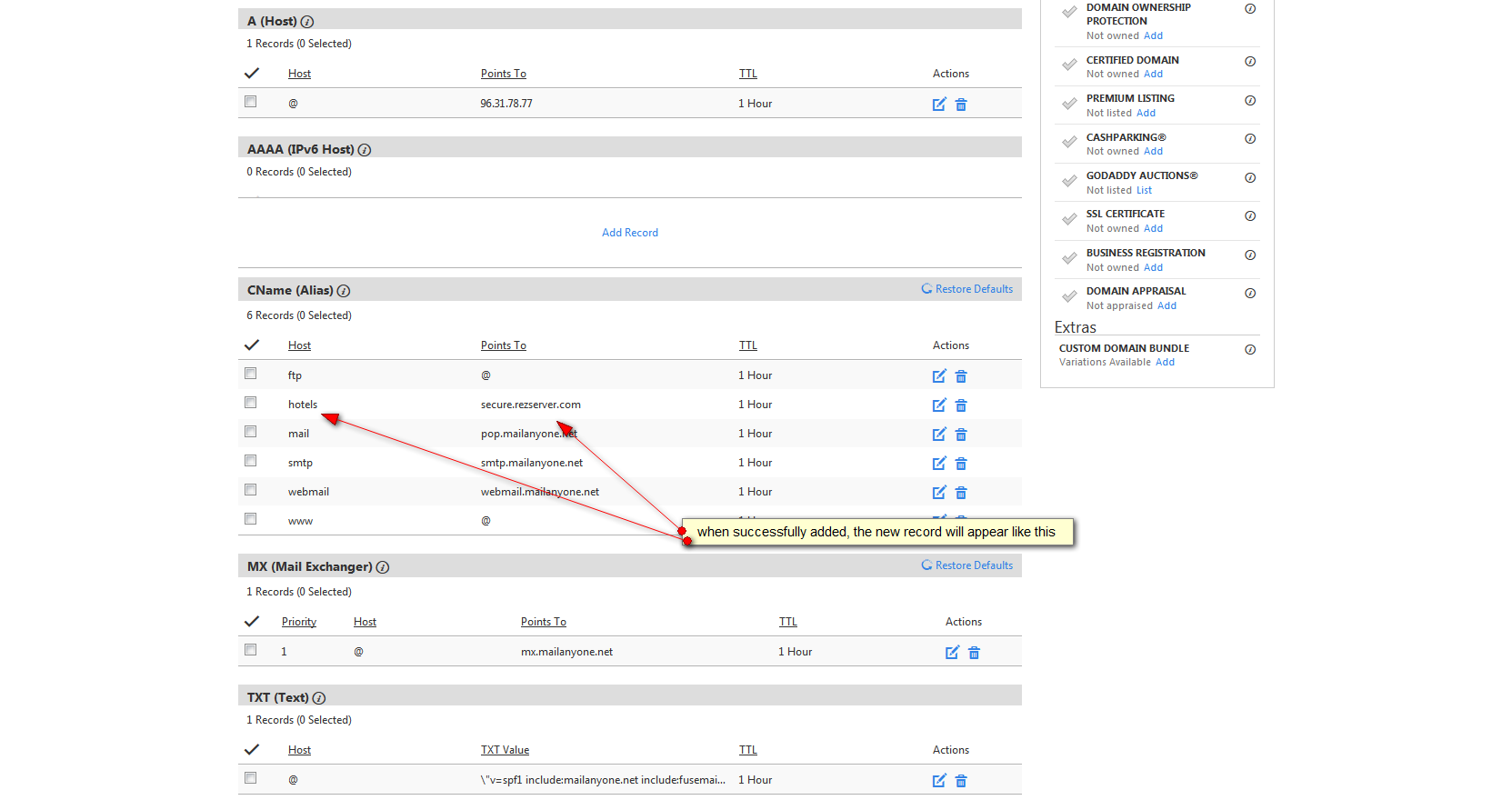The height and width of the screenshot is (810, 1512).
Task: Show info for Premium Listing
Action: 1250,101
